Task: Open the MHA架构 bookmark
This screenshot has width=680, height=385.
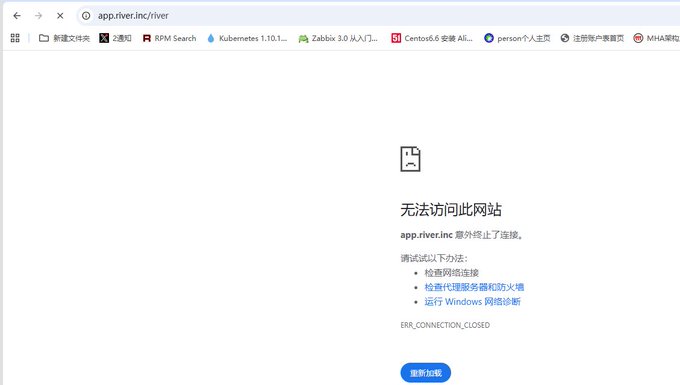Action: pos(657,38)
